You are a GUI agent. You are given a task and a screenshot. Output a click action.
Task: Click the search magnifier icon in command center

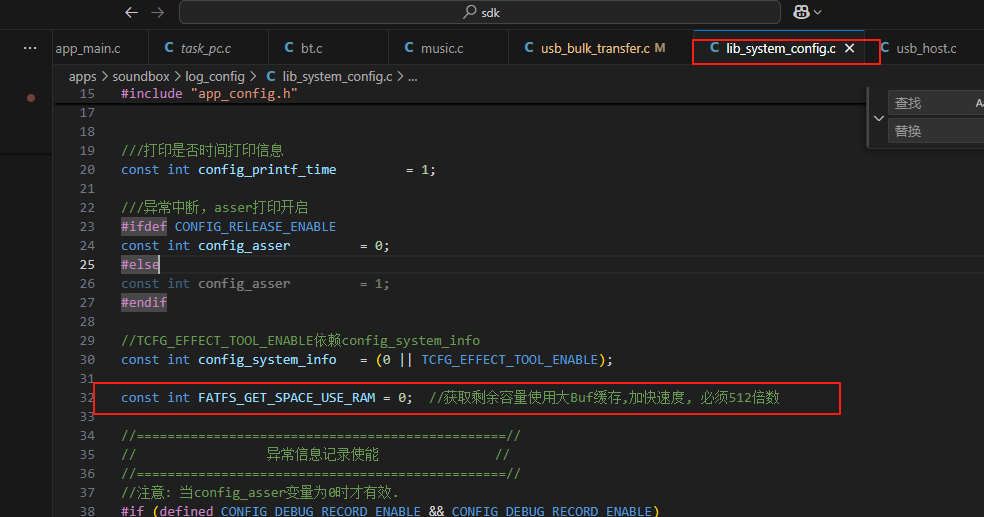pos(469,12)
